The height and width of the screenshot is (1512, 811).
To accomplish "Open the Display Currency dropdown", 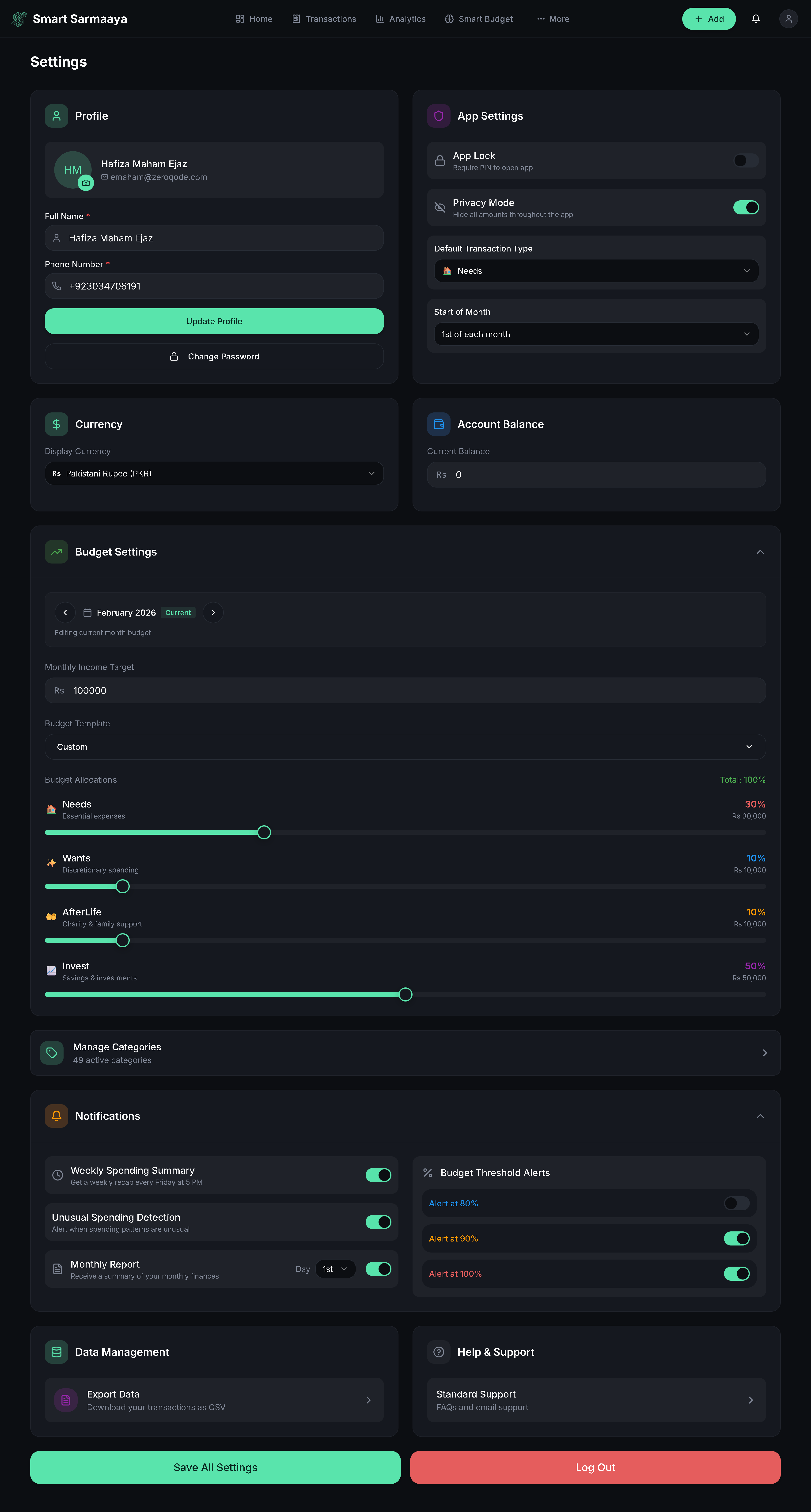I will [214, 474].
